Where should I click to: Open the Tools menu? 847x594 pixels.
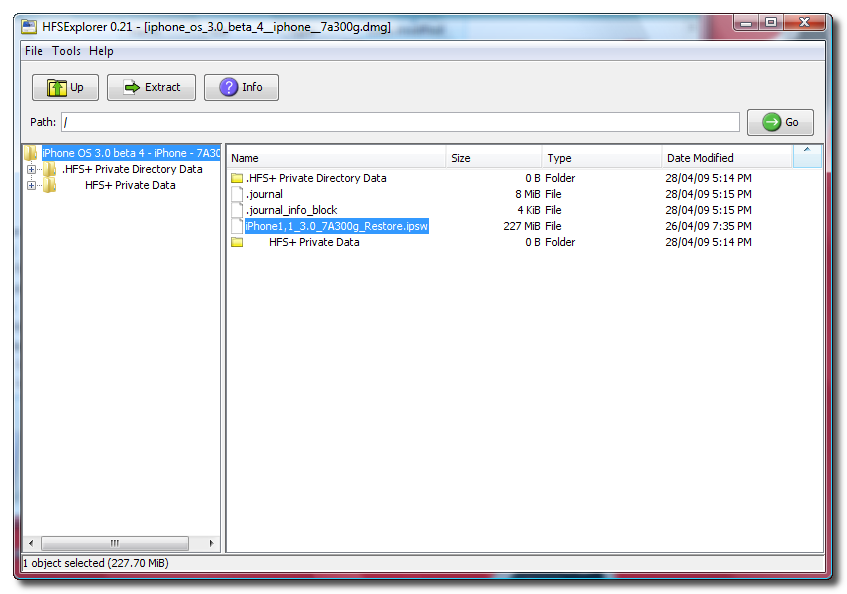(66, 51)
